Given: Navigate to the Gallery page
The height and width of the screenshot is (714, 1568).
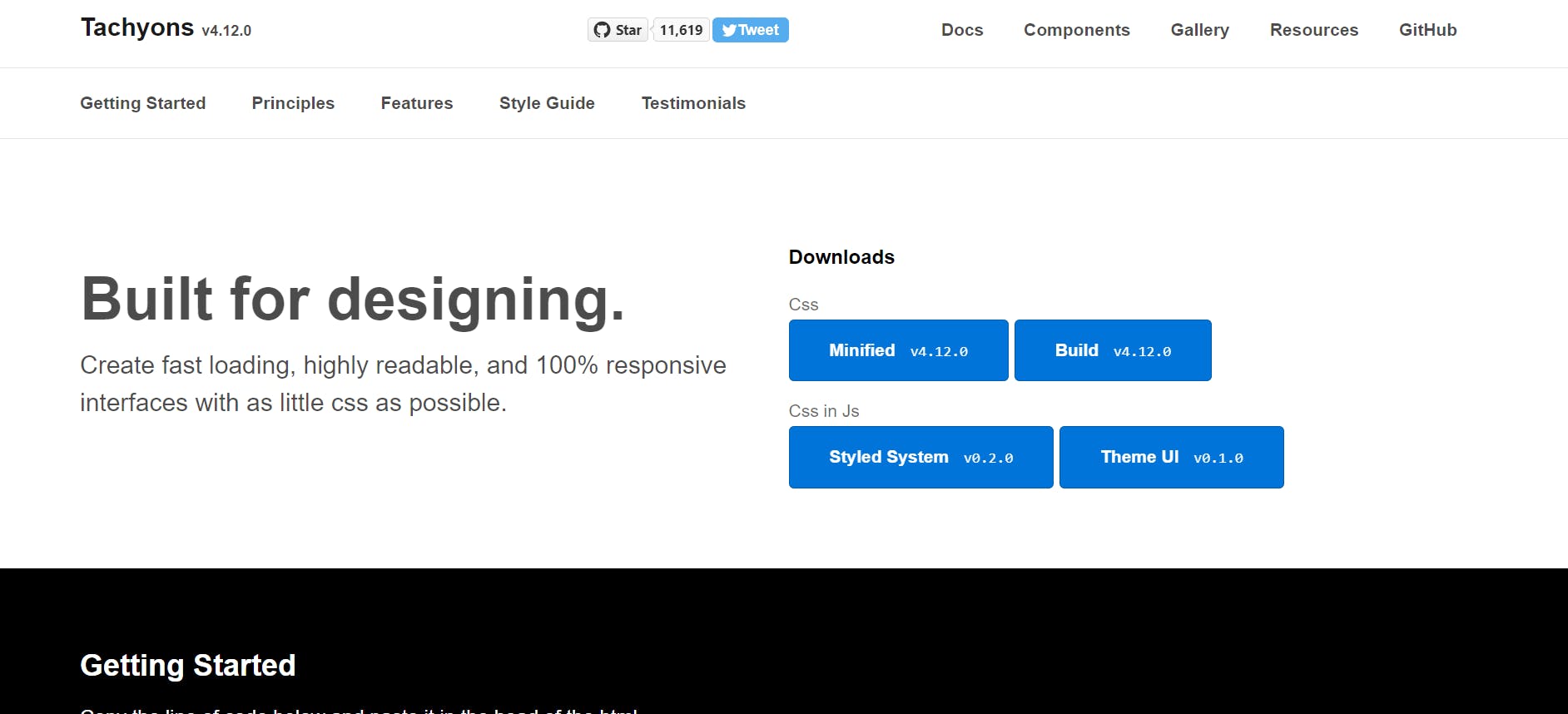Looking at the screenshot, I should [1200, 30].
